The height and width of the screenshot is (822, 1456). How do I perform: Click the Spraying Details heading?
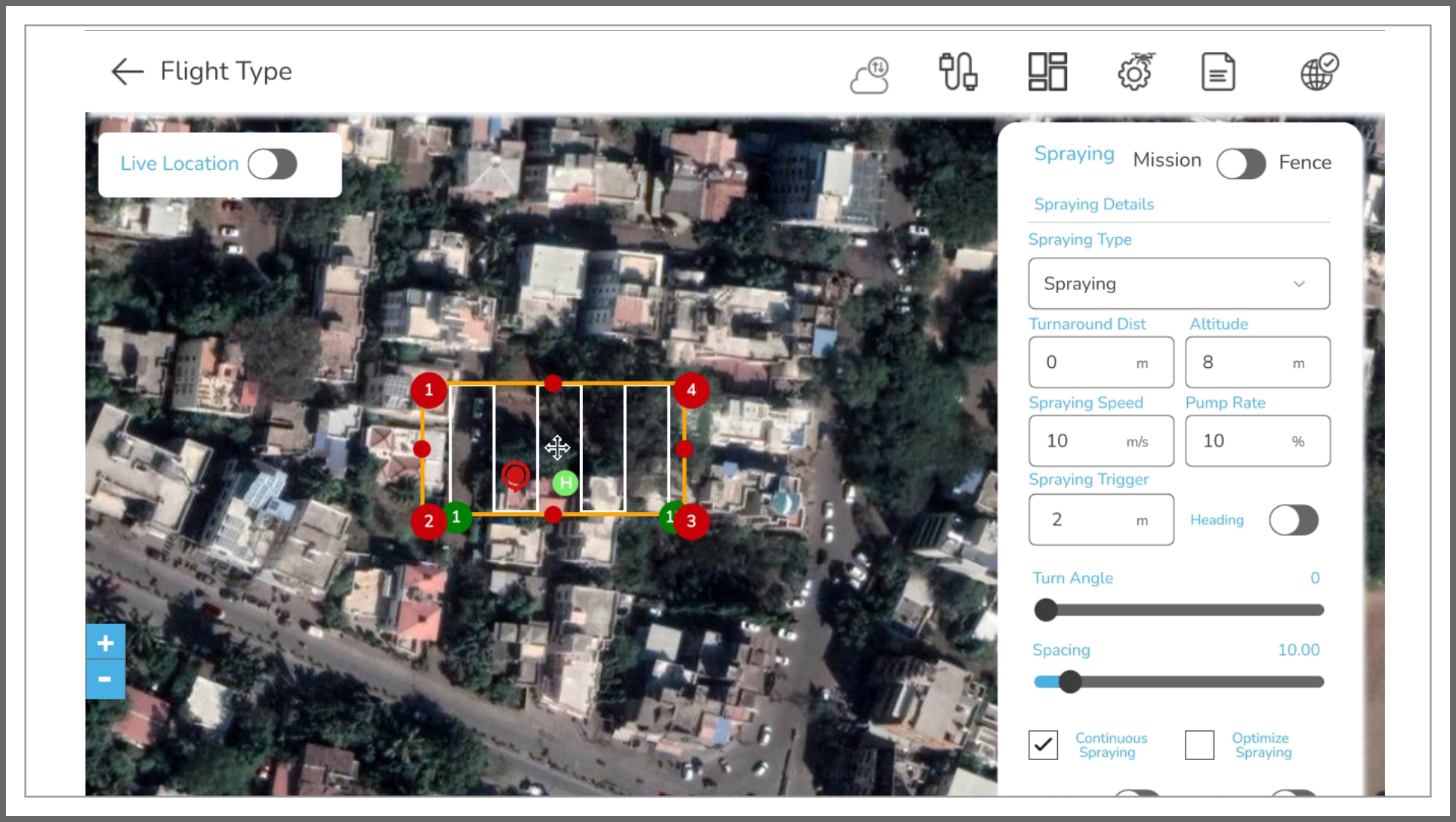1094,204
